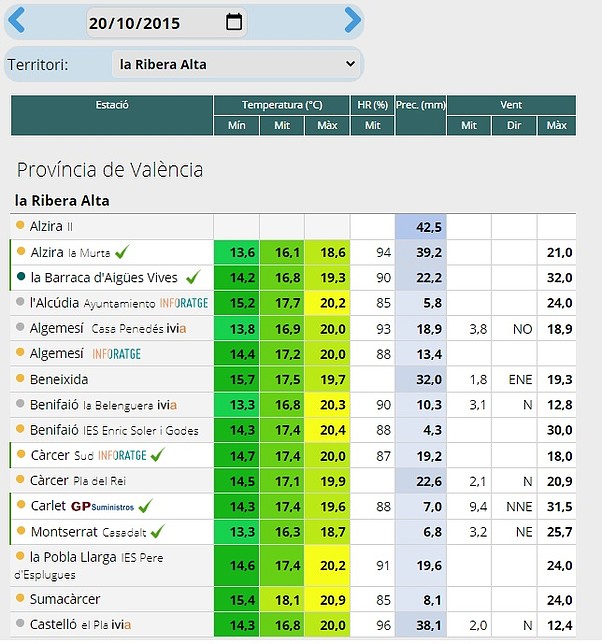602x644 pixels.
Task: Open the Carlet station link
Action: click(x=48, y=506)
